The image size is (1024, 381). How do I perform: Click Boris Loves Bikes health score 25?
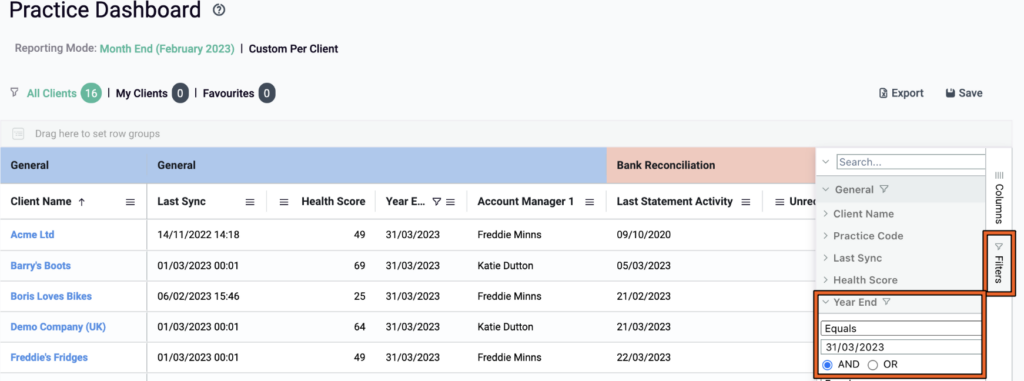coord(359,296)
